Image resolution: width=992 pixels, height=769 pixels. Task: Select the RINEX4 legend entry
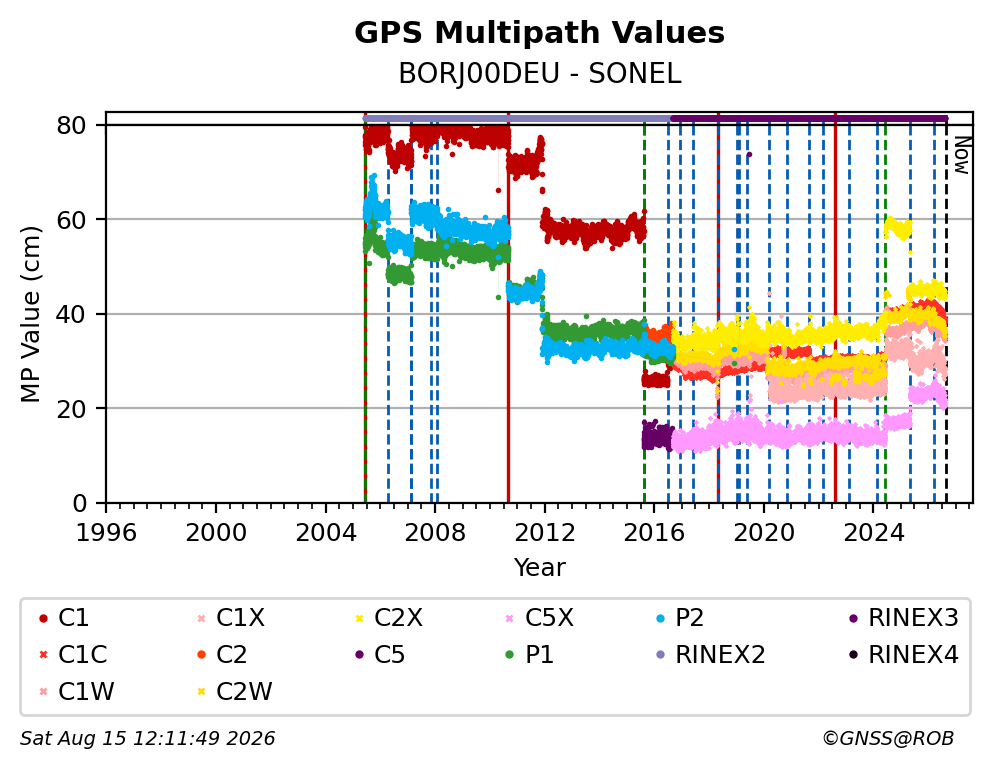tap(904, 655)
